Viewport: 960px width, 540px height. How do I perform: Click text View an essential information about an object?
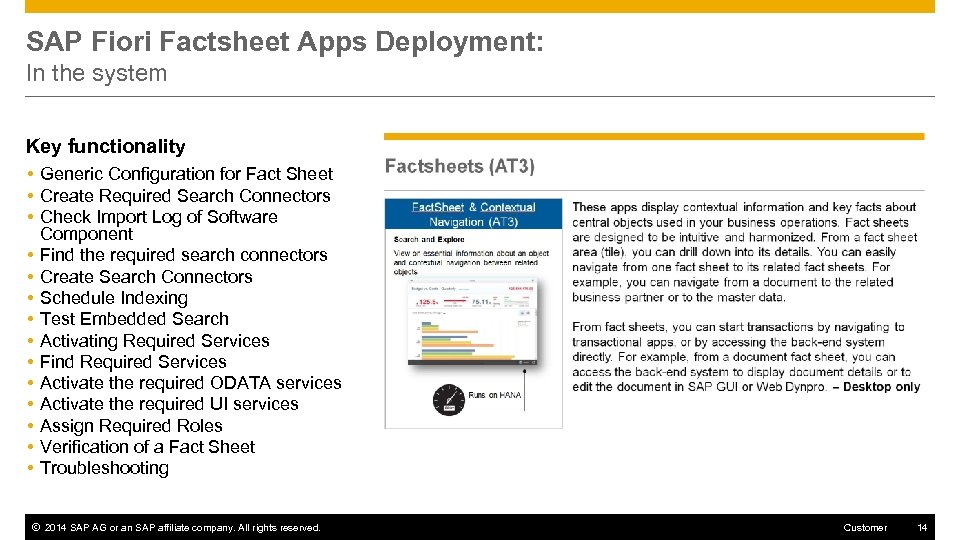click(x=471, y=262)
